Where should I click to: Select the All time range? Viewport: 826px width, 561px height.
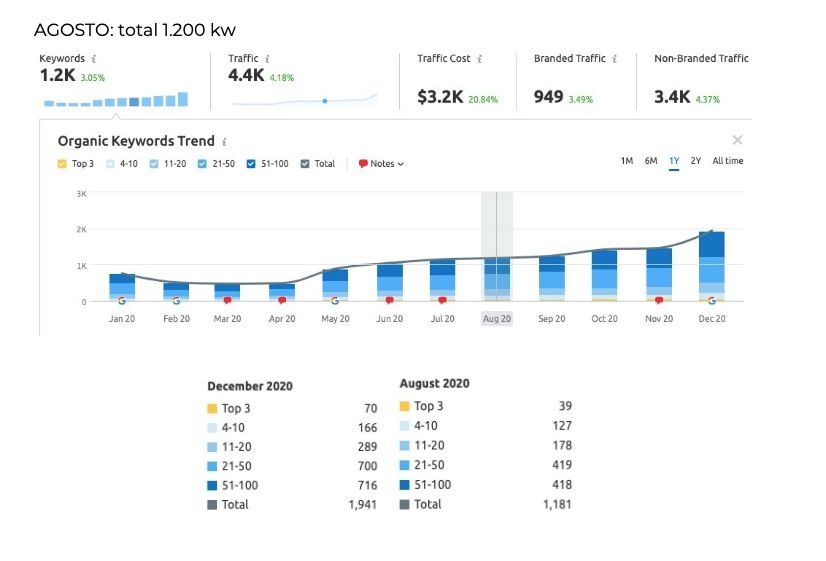pos(727,161)
